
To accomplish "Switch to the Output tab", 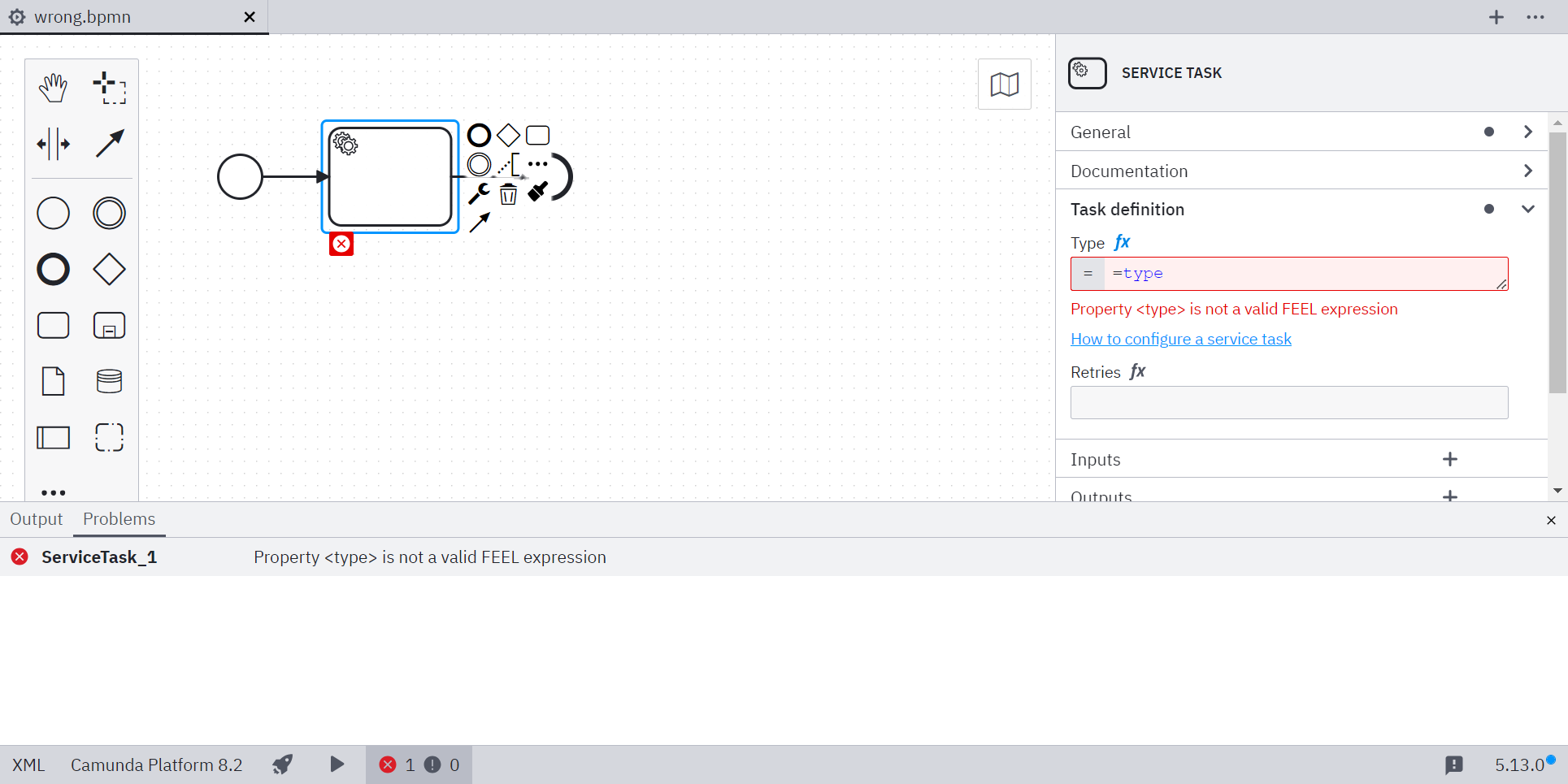I will click(x=37, y=519).
